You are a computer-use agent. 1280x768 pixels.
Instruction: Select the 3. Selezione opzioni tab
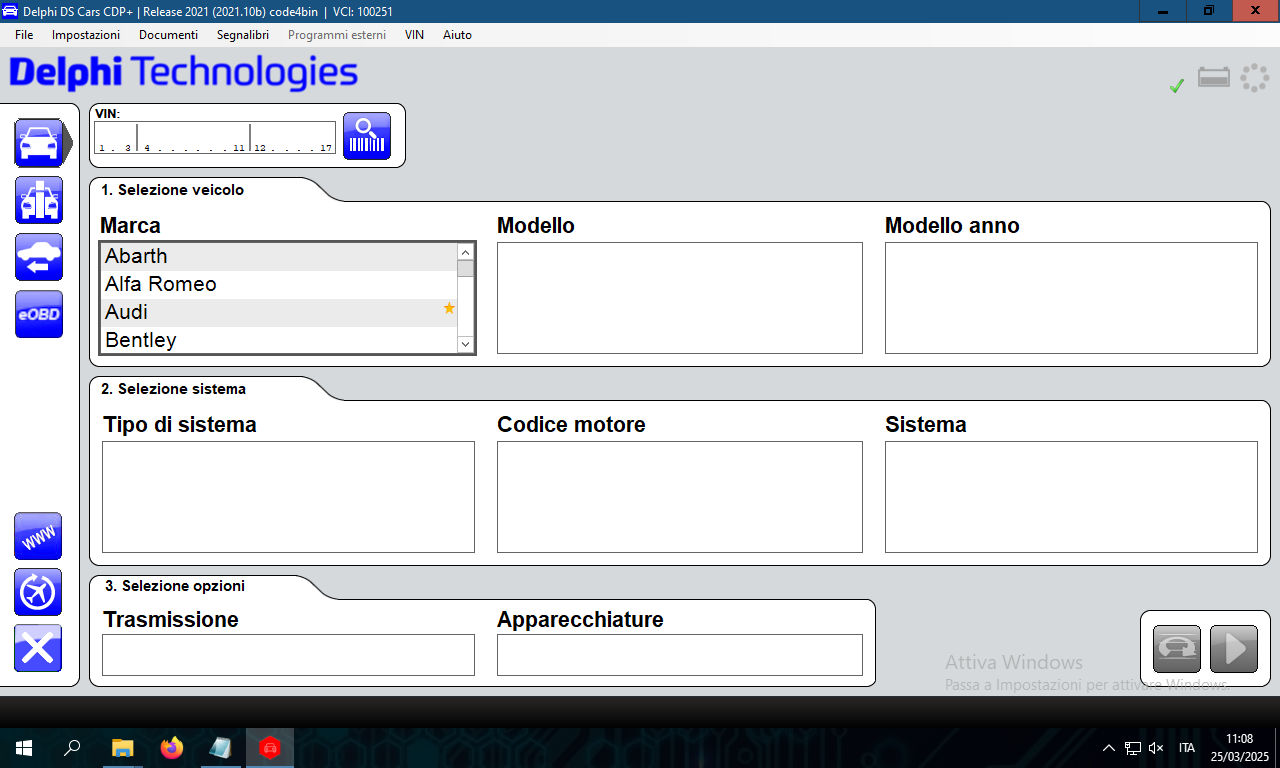[x=174, y=586]
